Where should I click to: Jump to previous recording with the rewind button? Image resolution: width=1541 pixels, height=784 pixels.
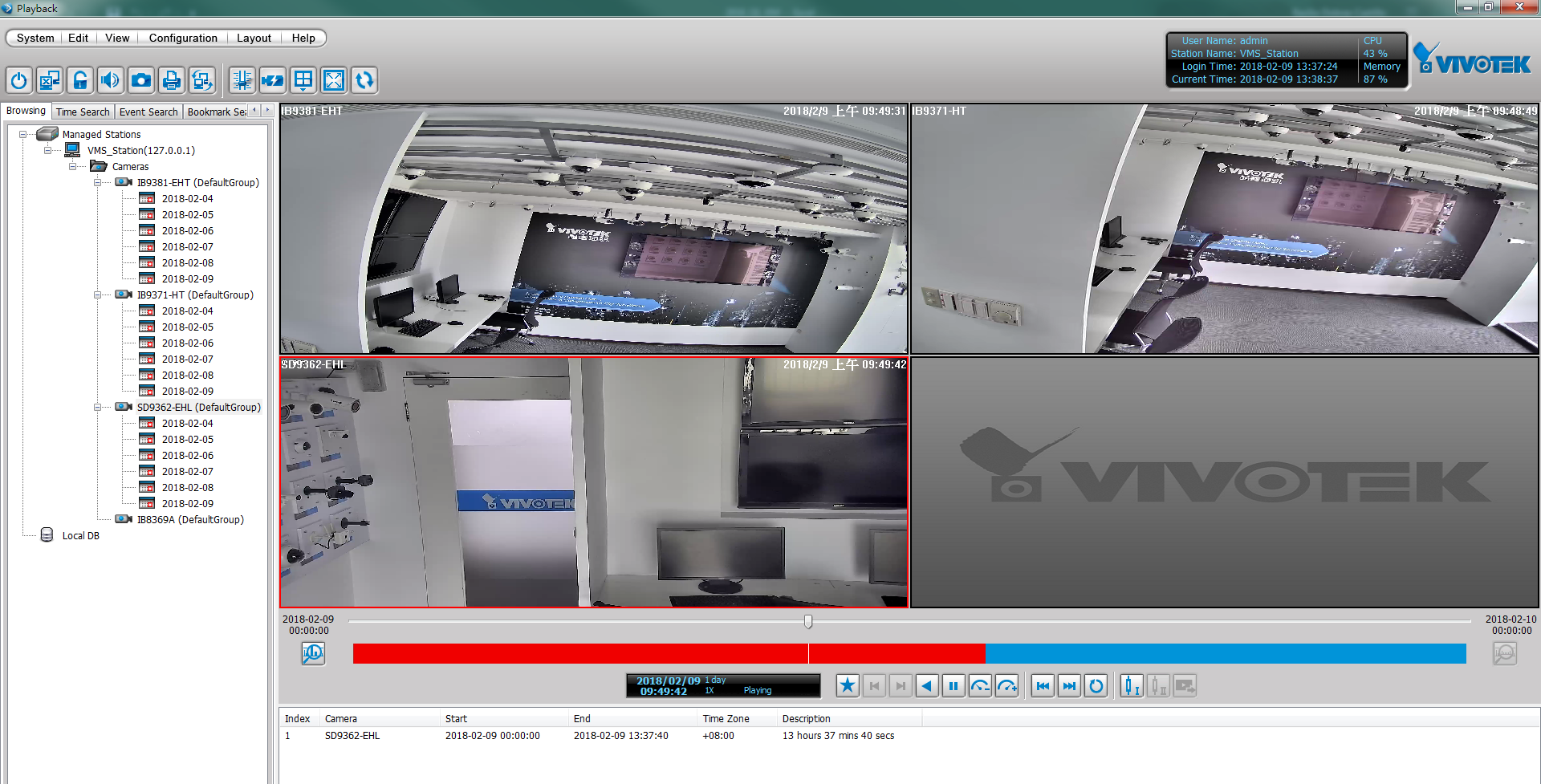1043,686
